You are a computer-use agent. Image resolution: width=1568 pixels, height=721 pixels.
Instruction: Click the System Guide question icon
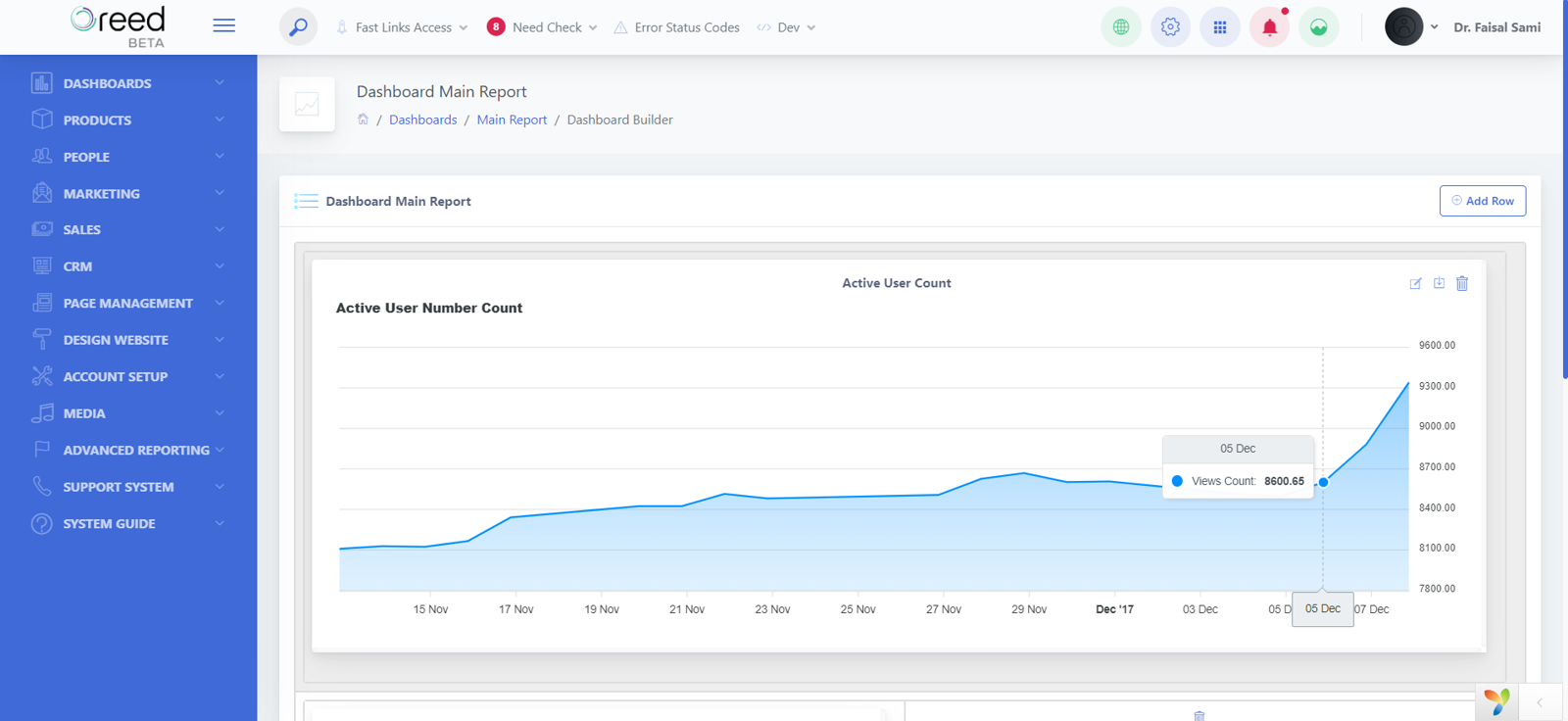tap(41, 523)
